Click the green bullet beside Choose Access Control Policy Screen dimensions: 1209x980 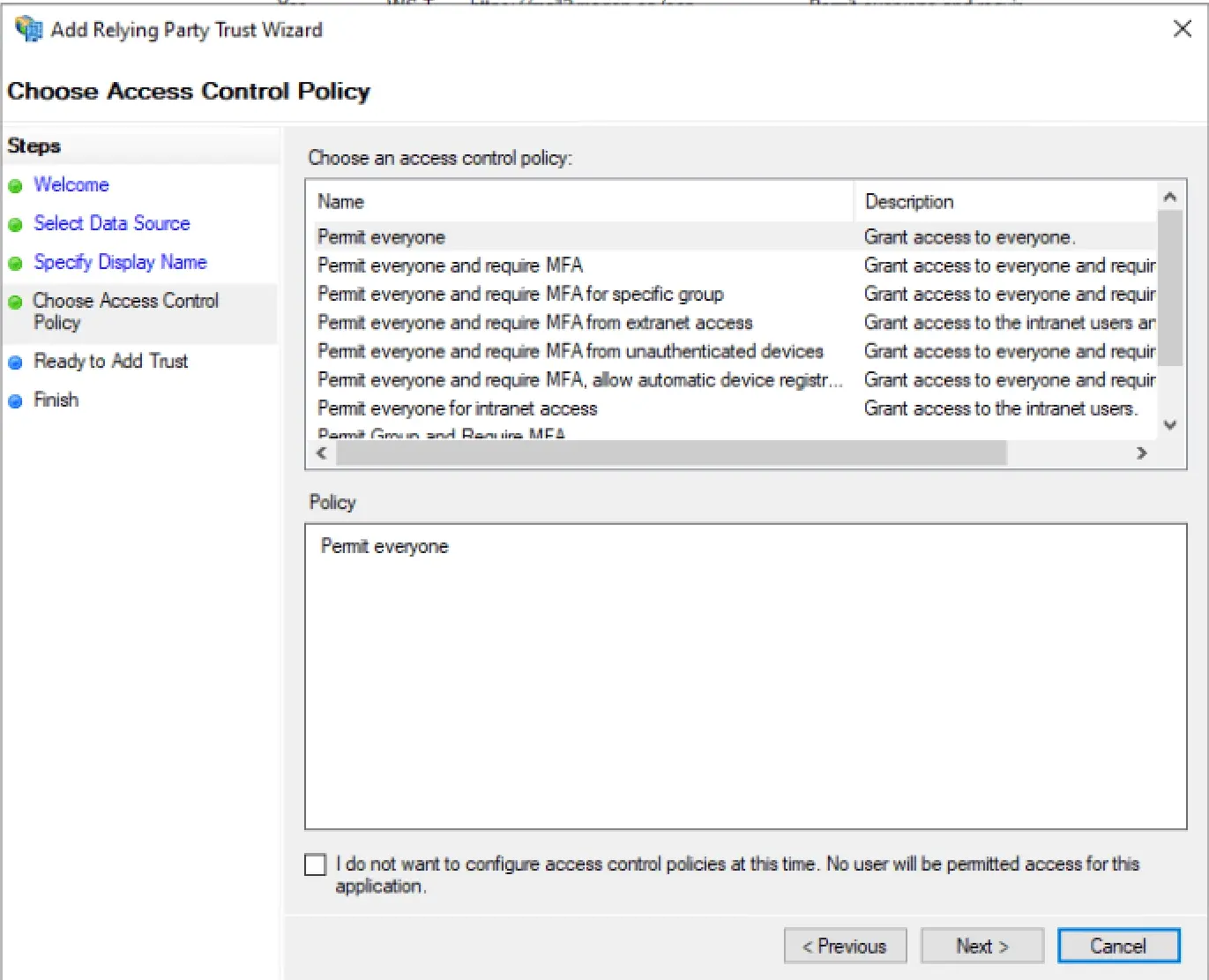pos(15,303)
